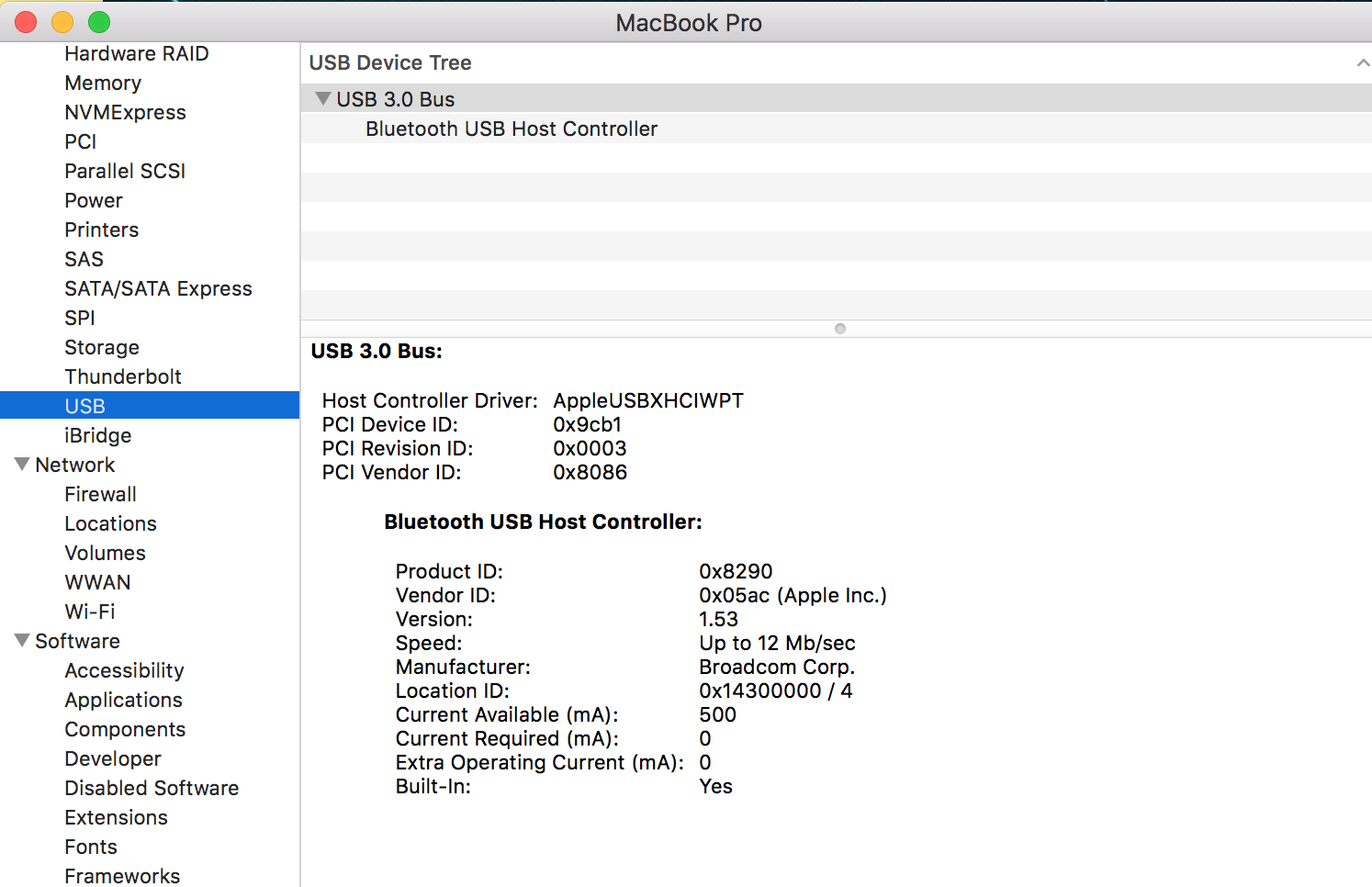Click the PCI Vendor ID value 0x8086
Image resolution: width=1372 pixels, height=887 pixels.
pyautogui.click(x=590, y=472)
